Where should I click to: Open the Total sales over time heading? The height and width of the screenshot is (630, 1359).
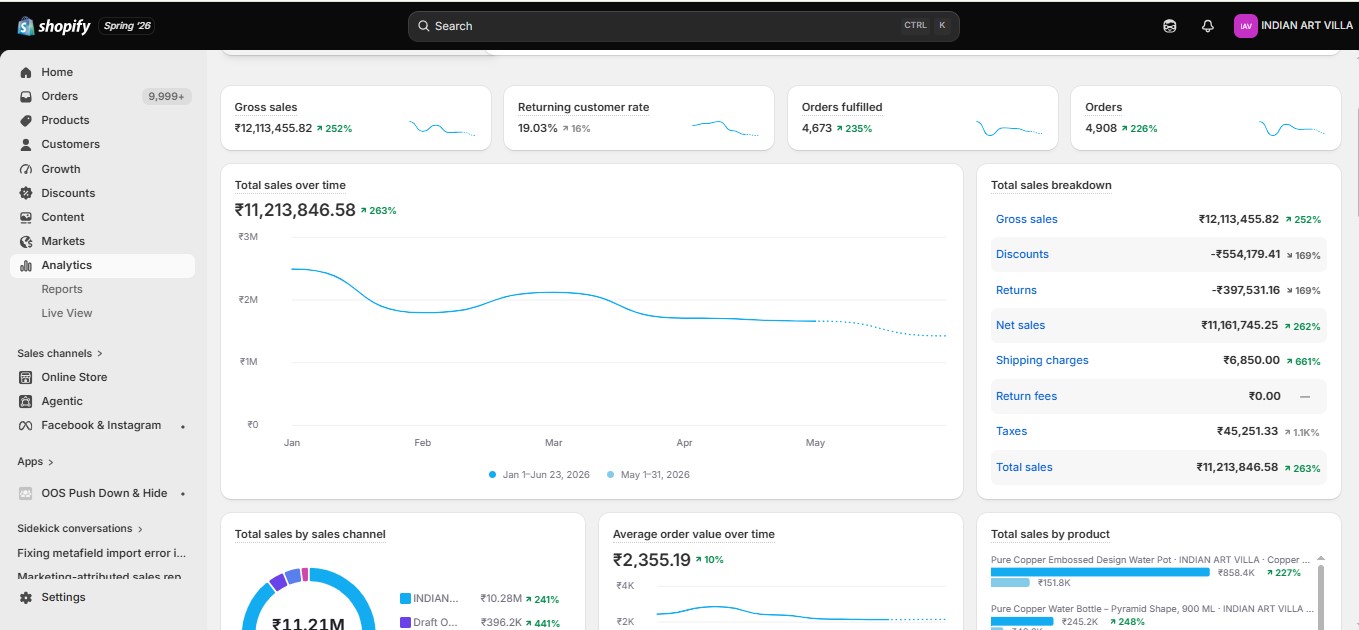click(290, 185)
